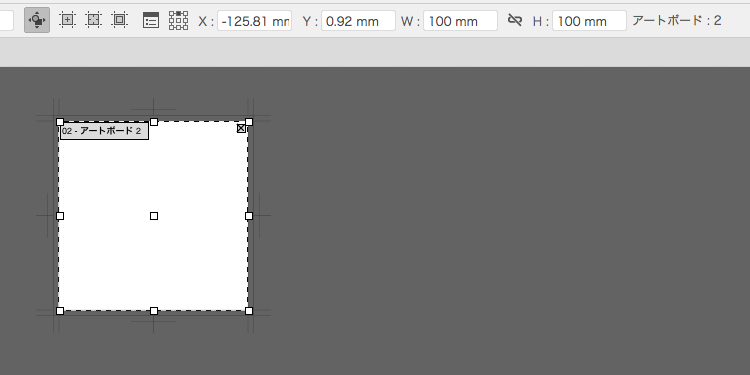Toggle Show Center Mark icon

67,20
